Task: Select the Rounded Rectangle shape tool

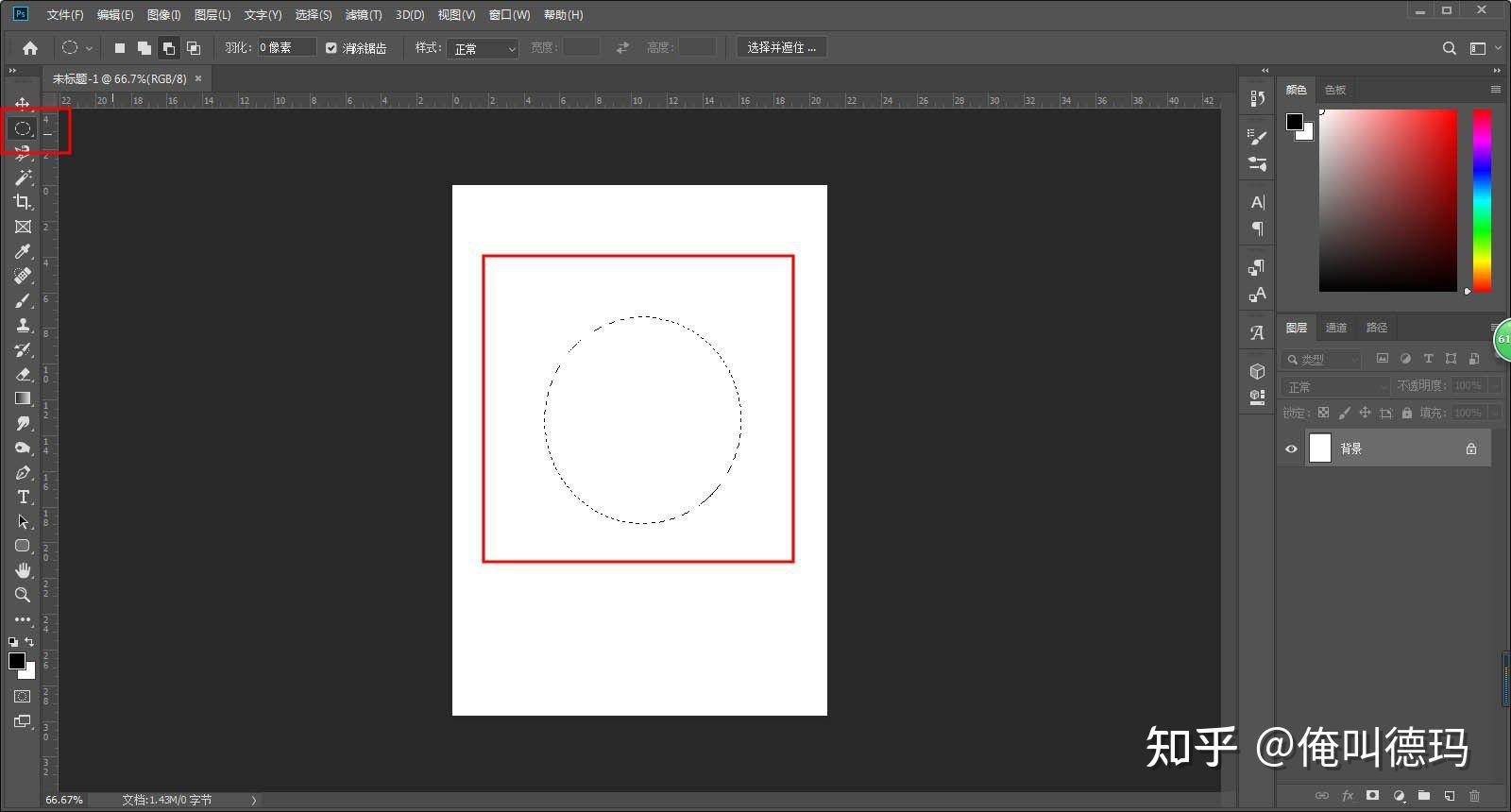Action: point(23,546)
